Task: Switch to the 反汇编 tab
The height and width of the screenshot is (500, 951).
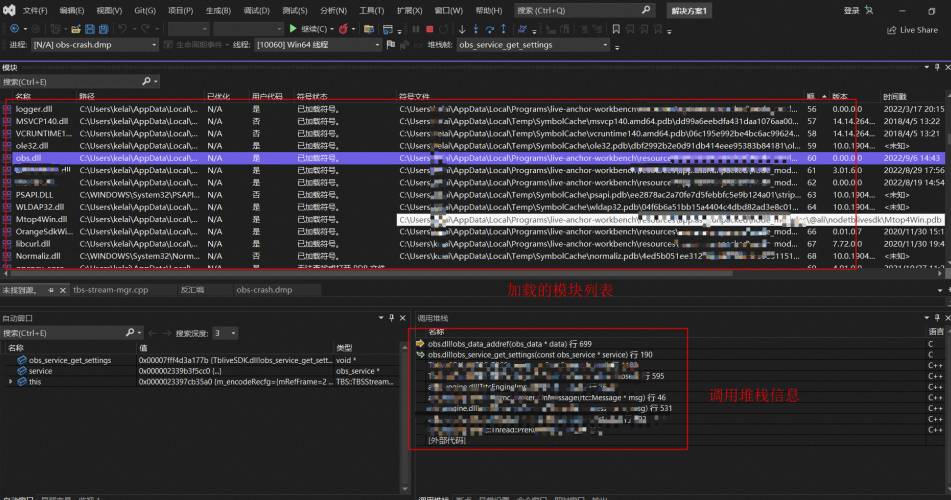Action: [192, 290]
